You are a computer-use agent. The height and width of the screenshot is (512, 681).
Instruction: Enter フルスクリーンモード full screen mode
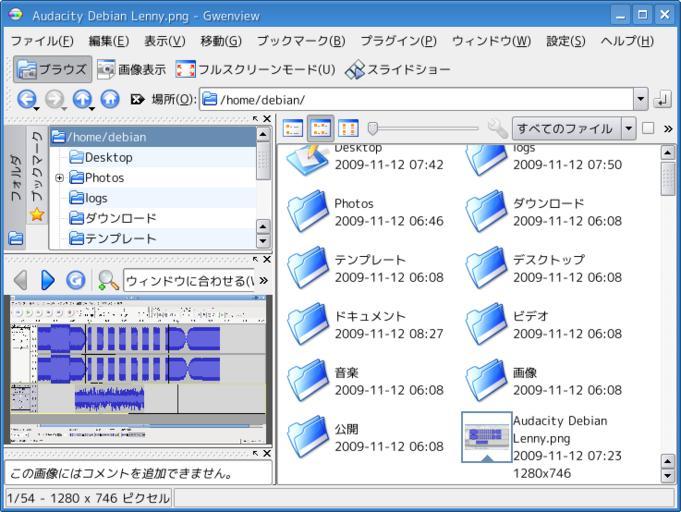(x=255, y=70)
